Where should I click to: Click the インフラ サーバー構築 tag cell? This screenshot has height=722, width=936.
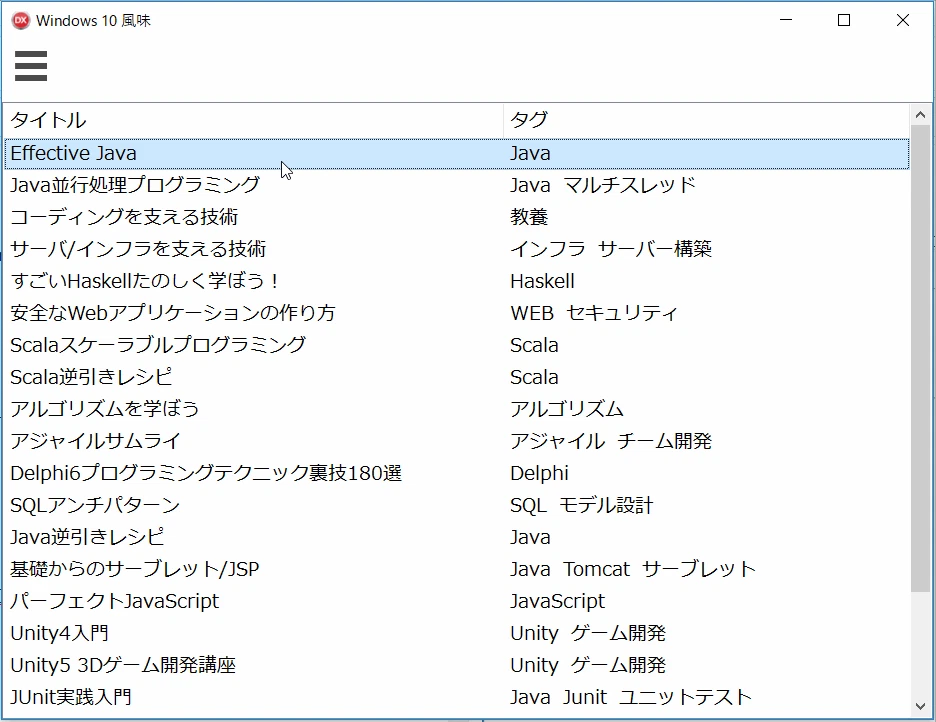pos(611,249)
